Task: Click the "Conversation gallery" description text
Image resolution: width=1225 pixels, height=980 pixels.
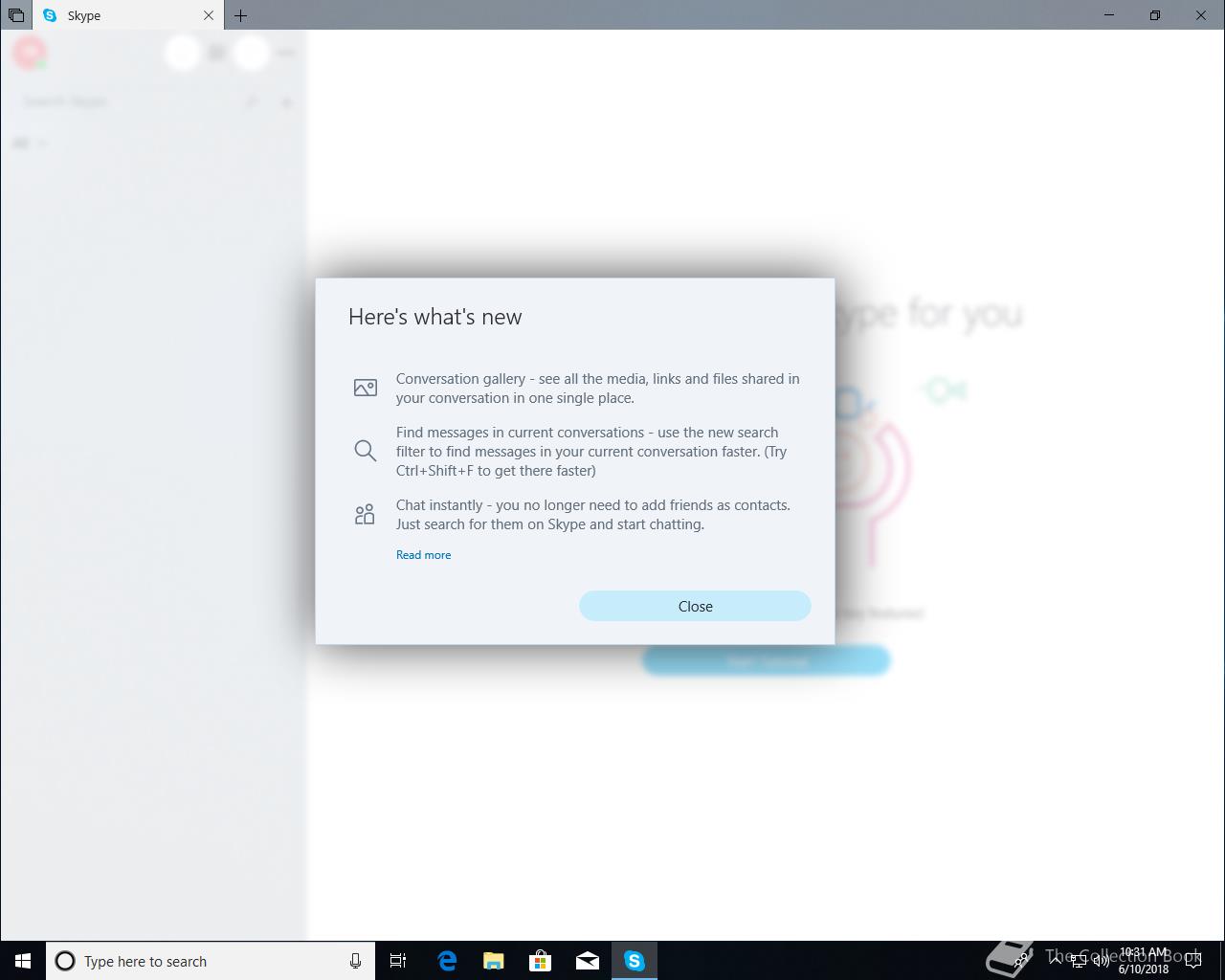Action: pyautogui.click(x=598, y=389)
